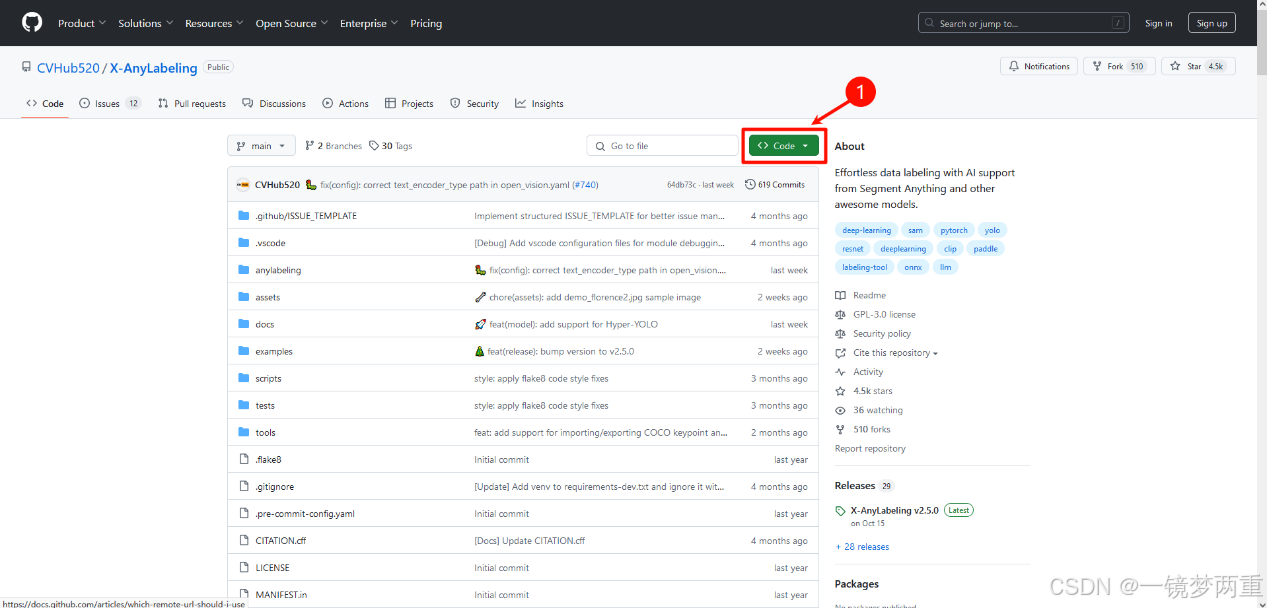Click the pytorch topic tag

pos(954,230)
